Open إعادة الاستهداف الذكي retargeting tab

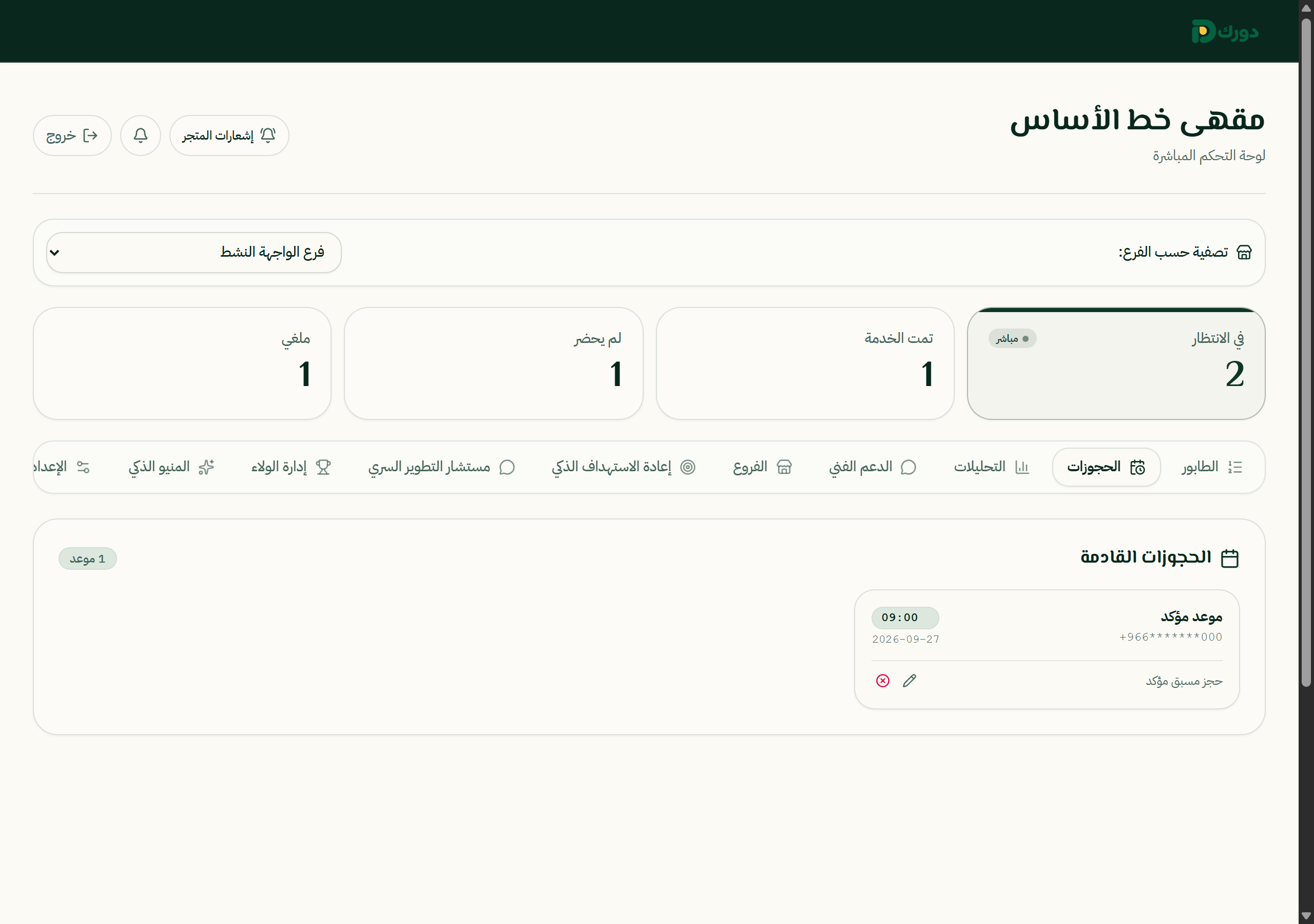tap(623, 467)
